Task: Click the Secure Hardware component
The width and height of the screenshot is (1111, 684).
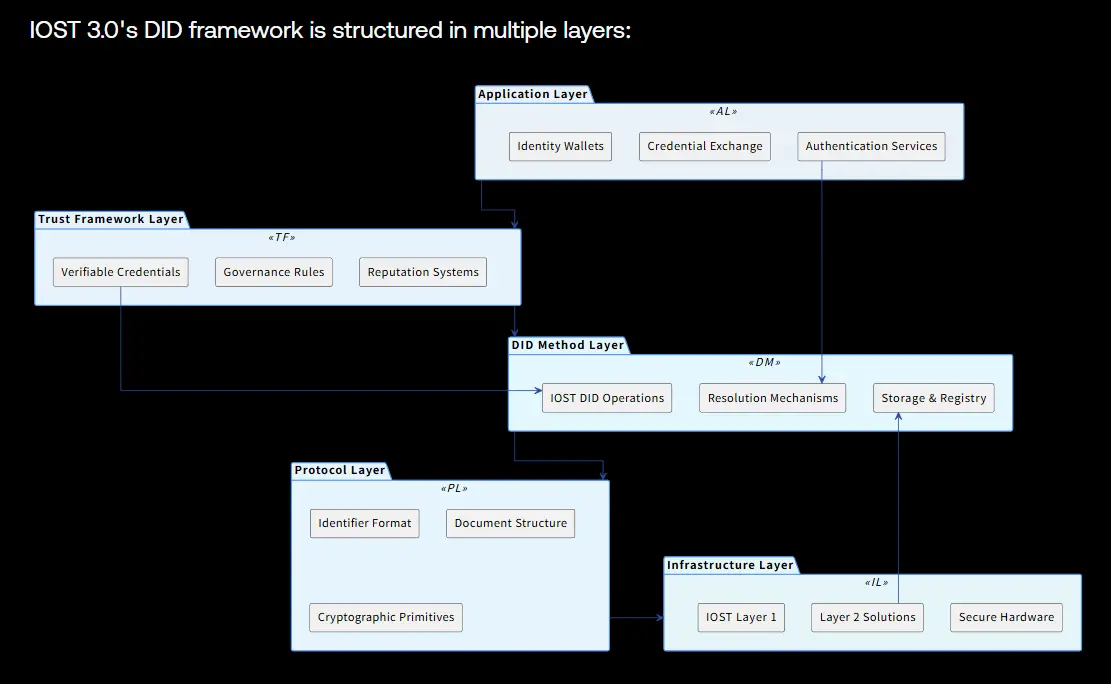Action: pyautogui.click(x=1006, y=617)
